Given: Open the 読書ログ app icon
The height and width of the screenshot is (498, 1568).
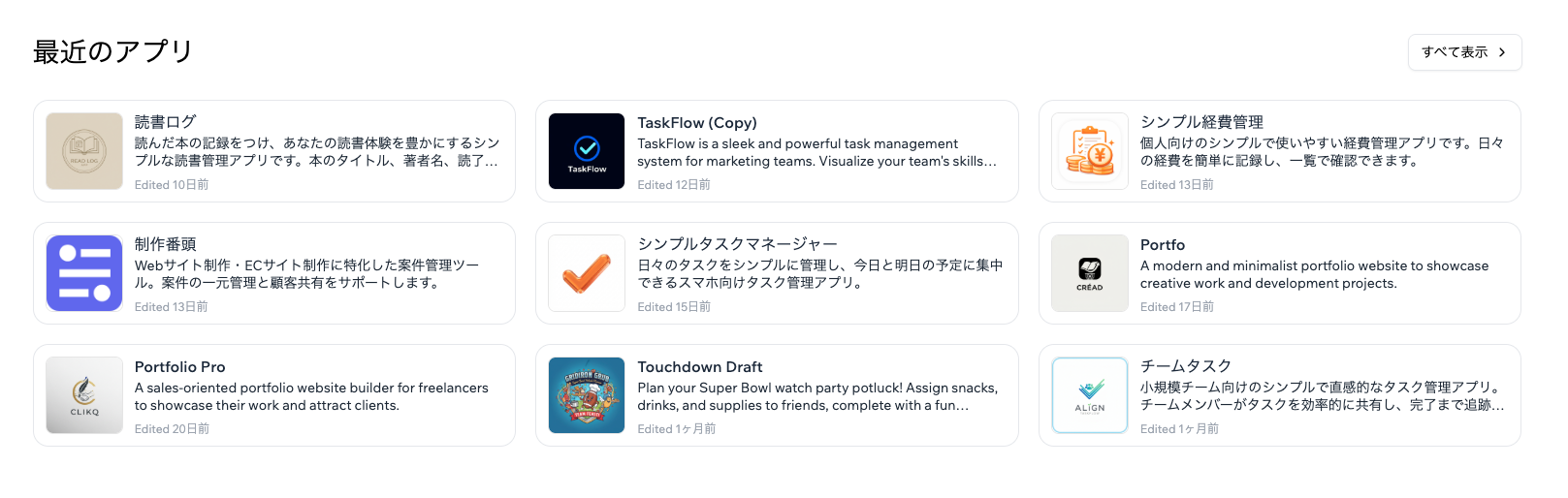Looking at the screenshot, I should pyautogui.click(x=84, y=151).
